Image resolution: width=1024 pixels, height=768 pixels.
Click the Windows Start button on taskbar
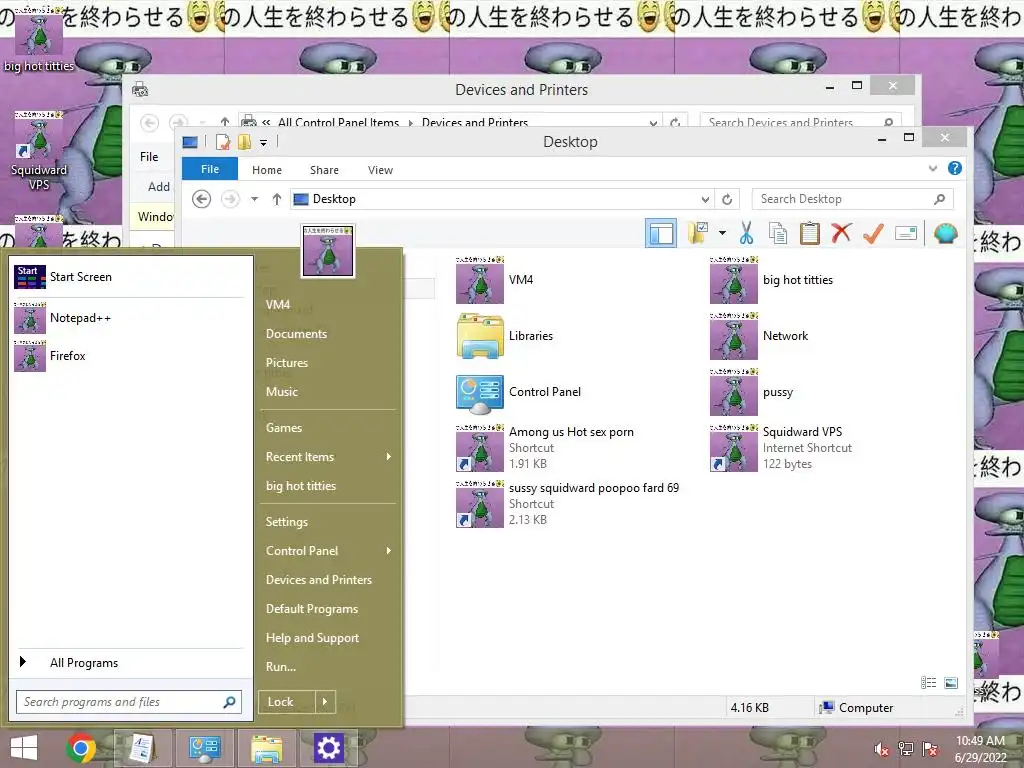[24, 748]
